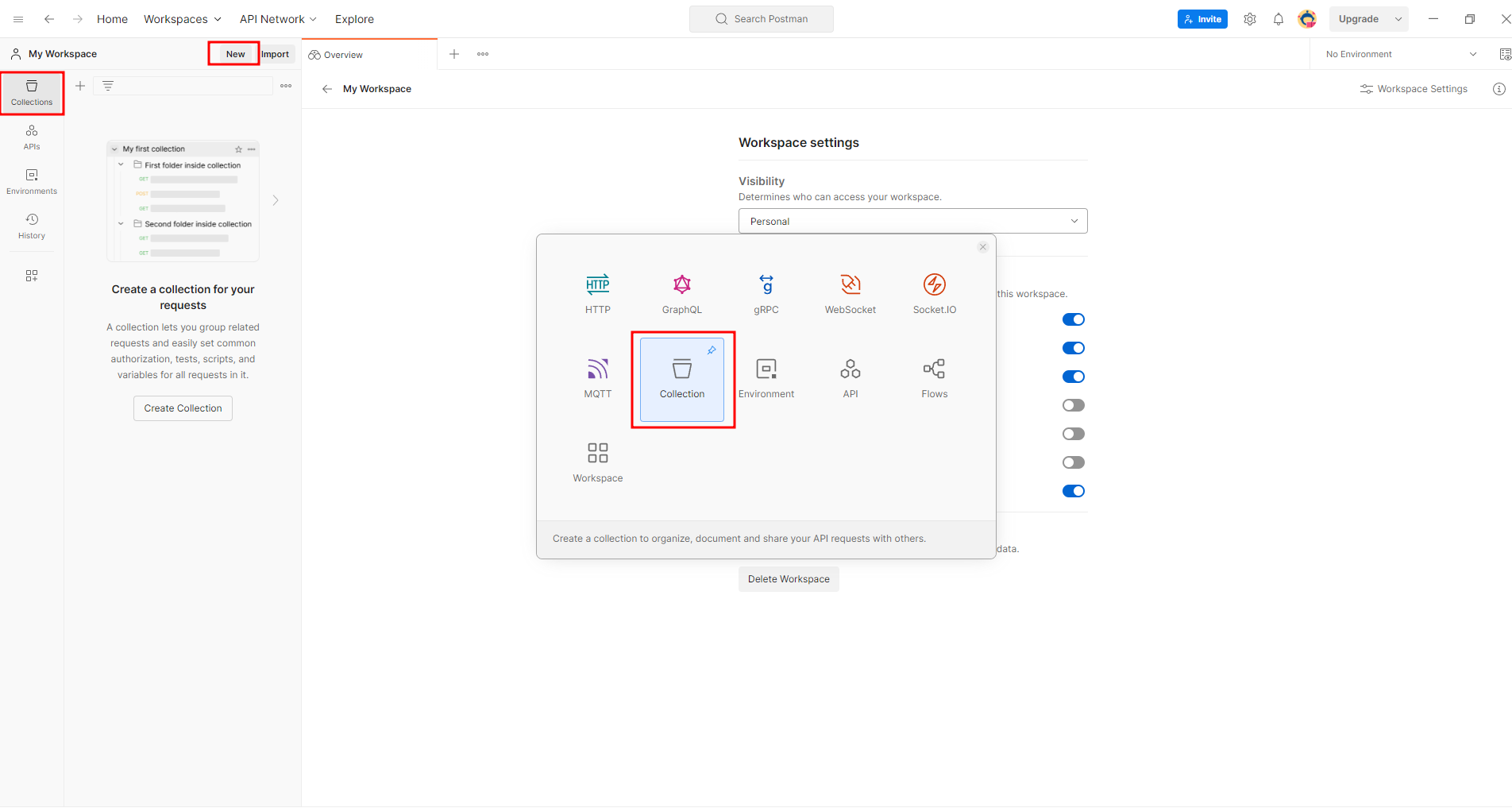1512x808 pixels.
Task: Open Workspace Settings link
Action: (1414, 89)
